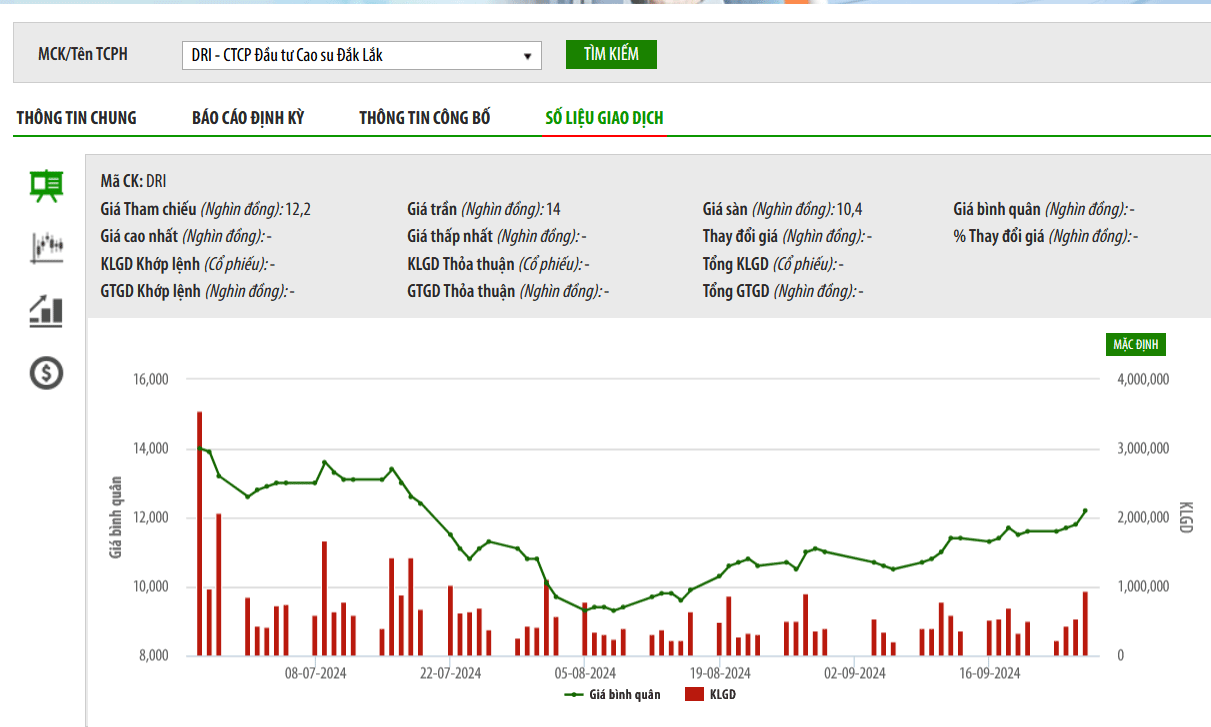Click the 08-07-2024 date axis label
The image size is (1211, 727).
[x=315, y=674]
